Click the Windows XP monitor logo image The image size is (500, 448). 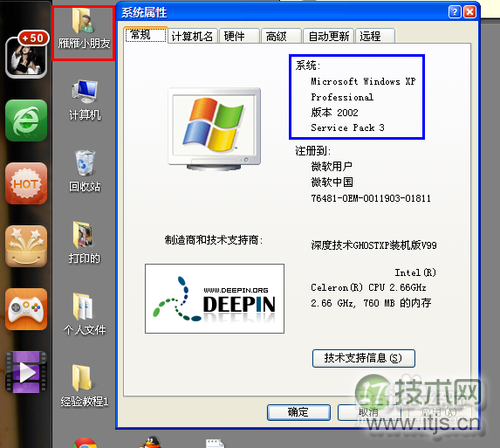214,129
